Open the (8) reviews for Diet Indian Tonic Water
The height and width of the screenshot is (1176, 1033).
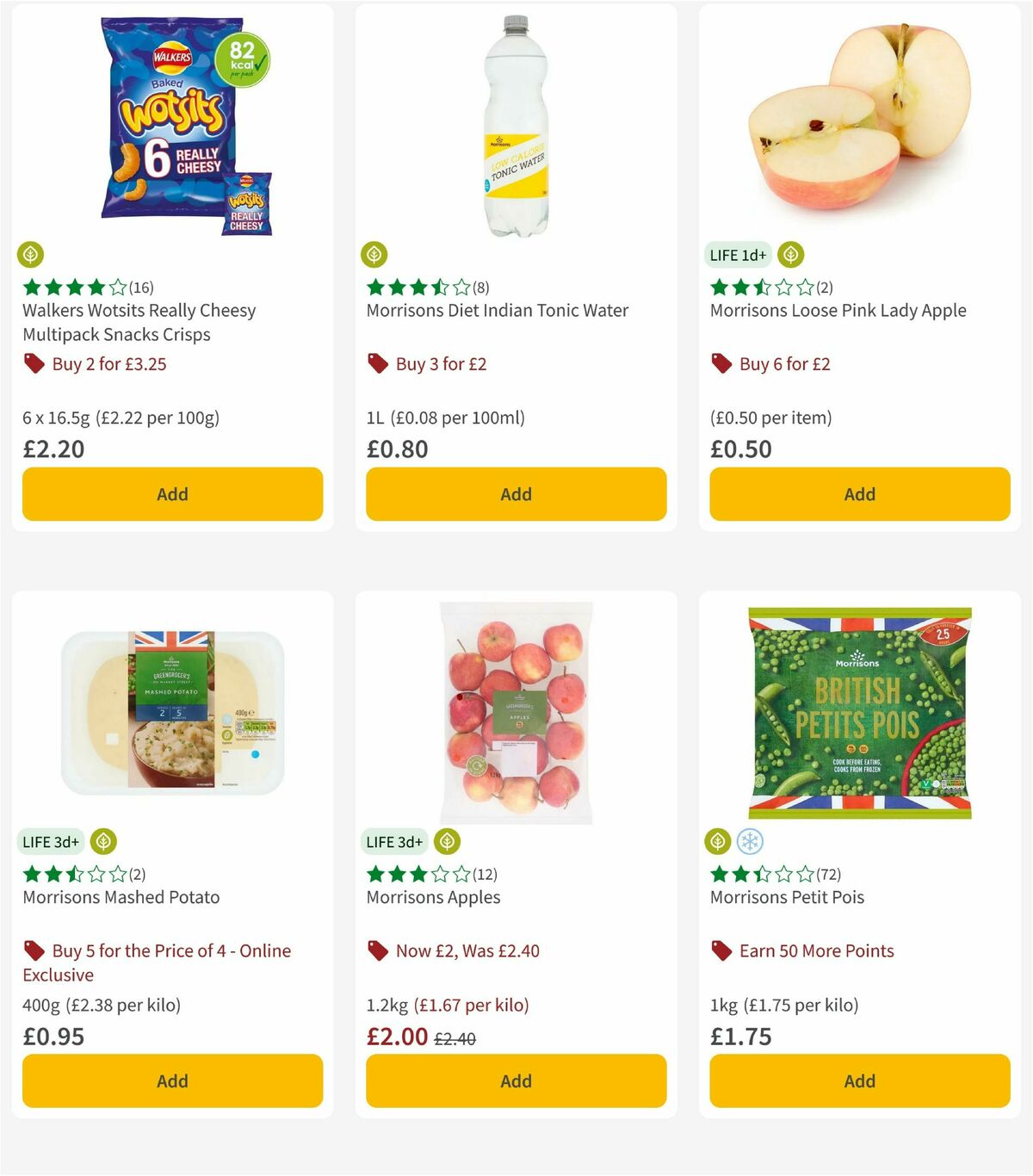[x=479, y=286]
